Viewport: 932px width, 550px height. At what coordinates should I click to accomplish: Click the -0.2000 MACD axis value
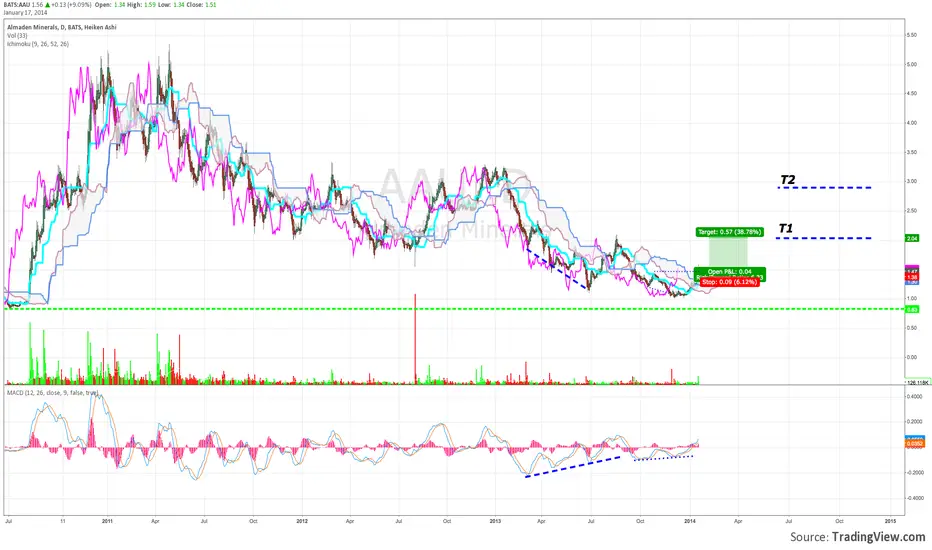[914, 473]
